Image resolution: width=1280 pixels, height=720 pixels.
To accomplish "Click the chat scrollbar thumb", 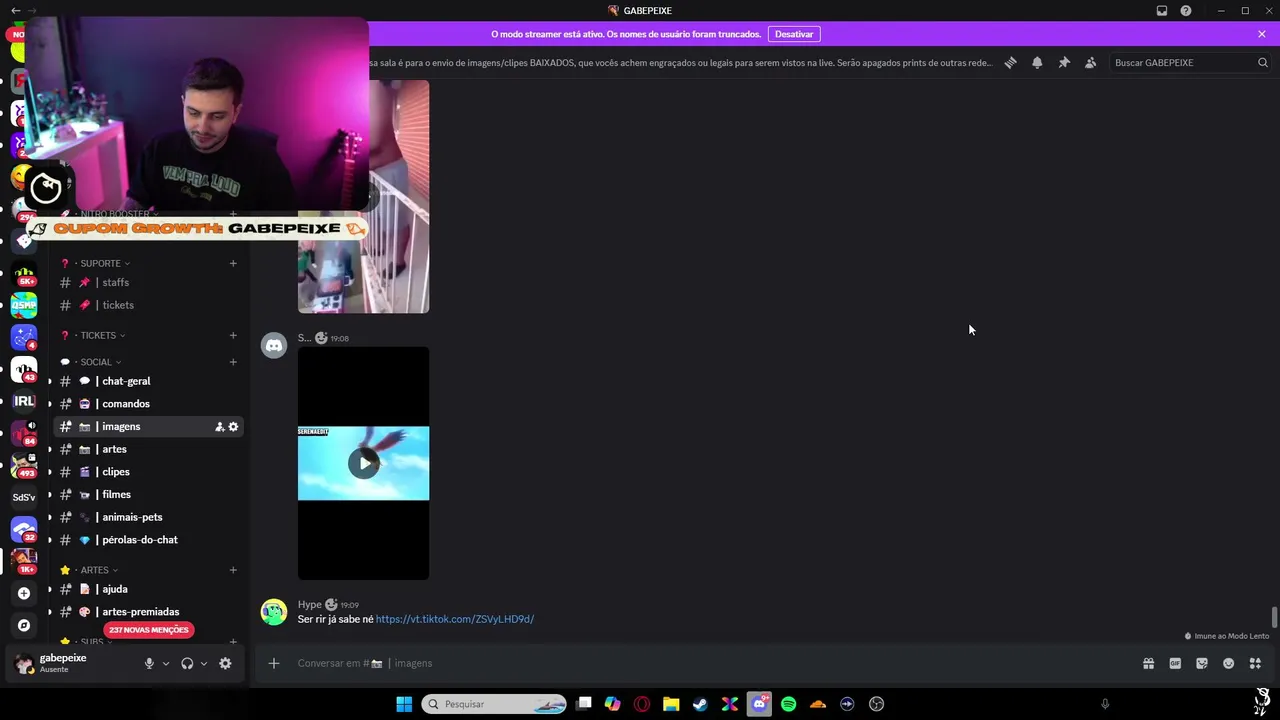I will [x=1274, y=618].
